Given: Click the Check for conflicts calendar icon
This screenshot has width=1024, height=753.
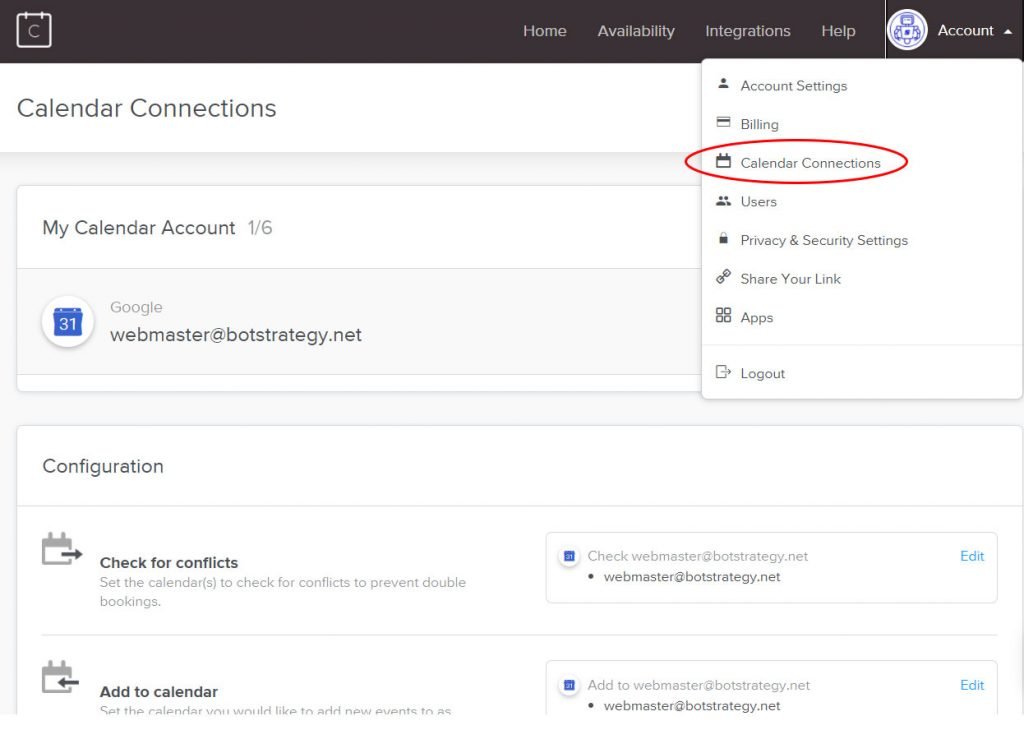Looking at the screenshot, I should pyautogui.click(x=61, y=551).
